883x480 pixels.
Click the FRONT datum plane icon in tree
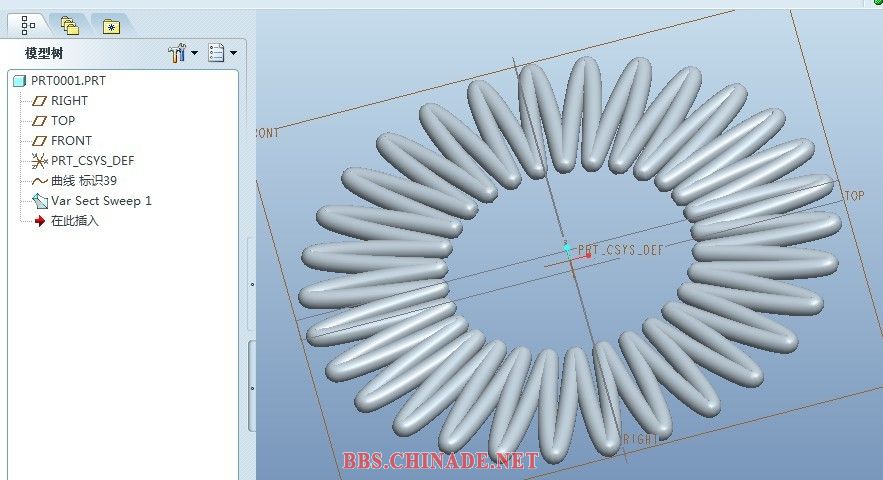point(40,141)
